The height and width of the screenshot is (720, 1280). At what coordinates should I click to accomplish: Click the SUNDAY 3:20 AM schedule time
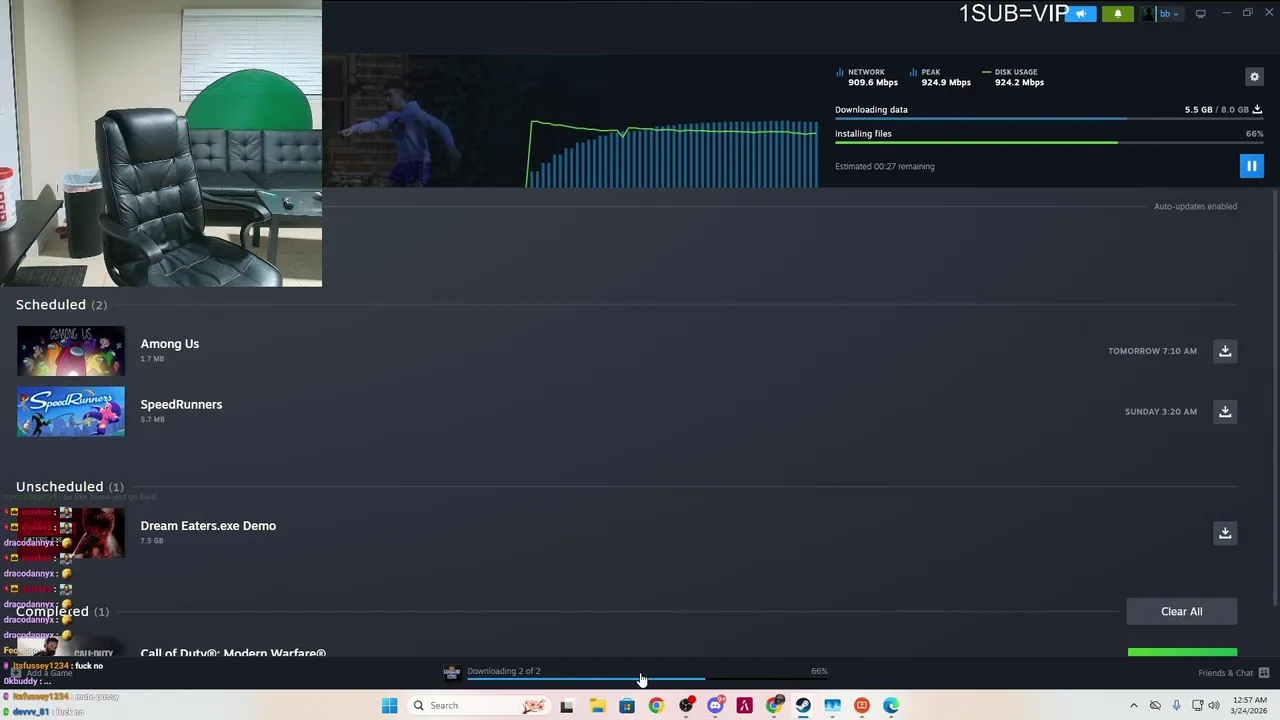coord(1160,412)
